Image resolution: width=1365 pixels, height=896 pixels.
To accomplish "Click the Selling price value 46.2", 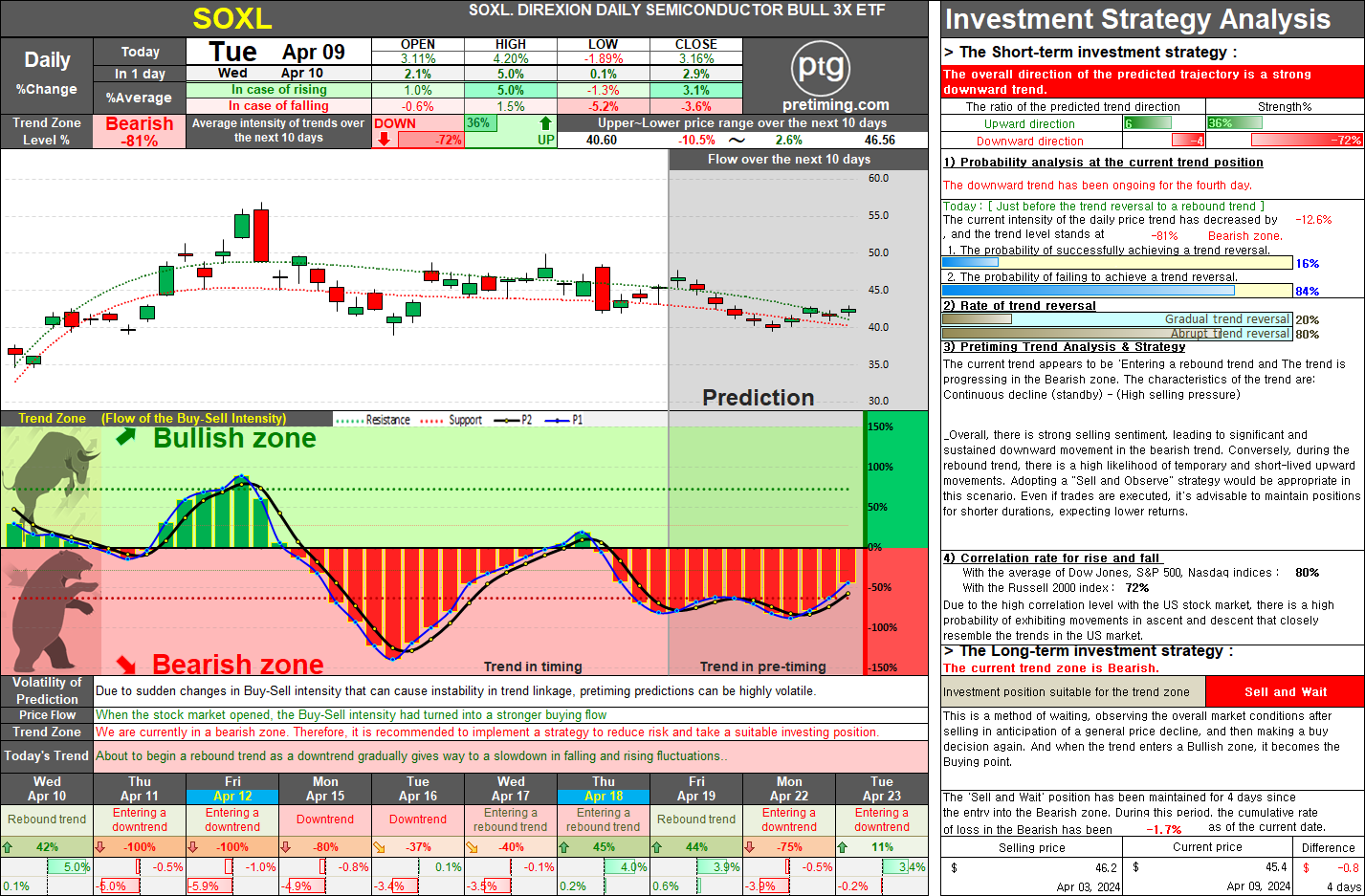I will [1106, 868].
